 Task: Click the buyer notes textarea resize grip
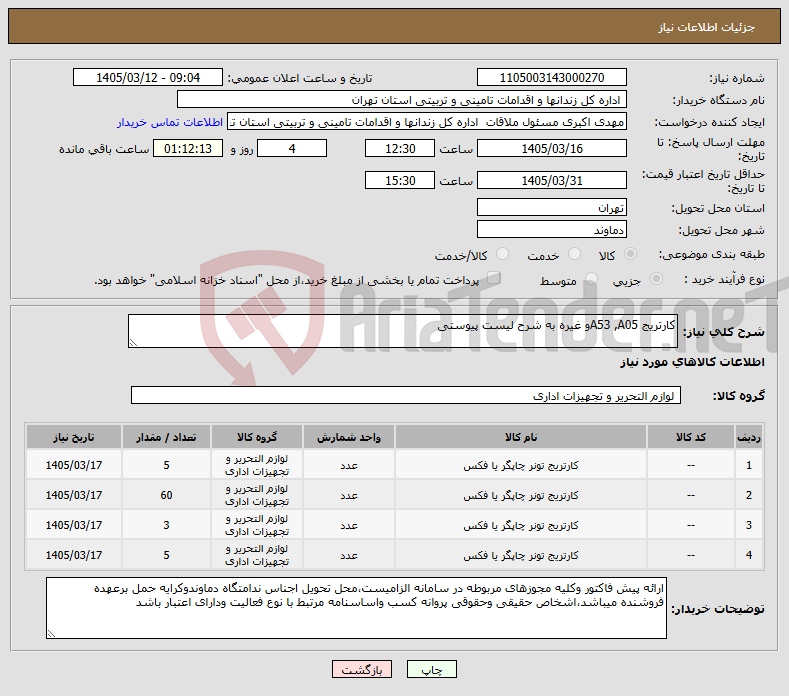click(51, 634)
